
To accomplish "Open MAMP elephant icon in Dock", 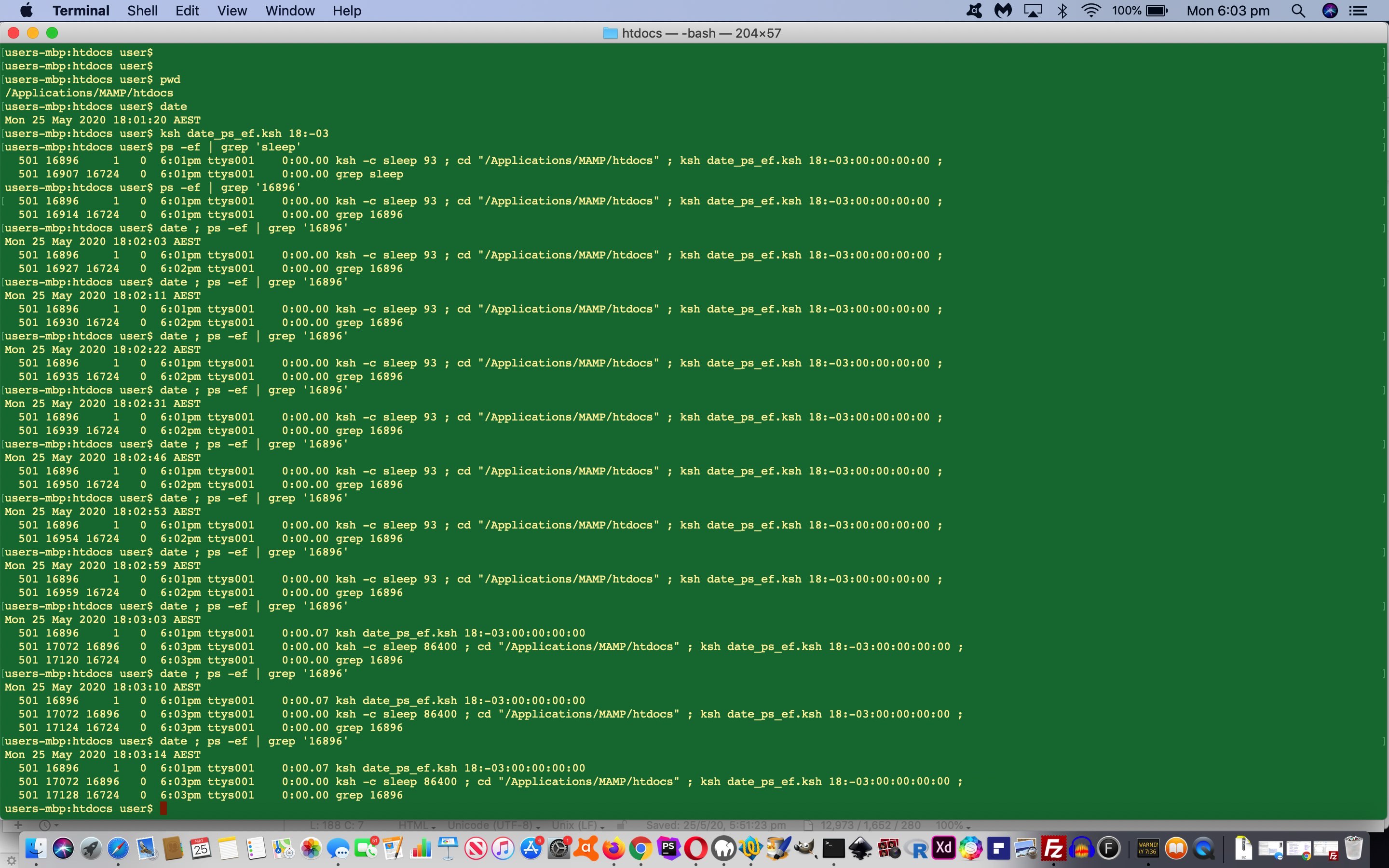I will [x=723, y=848].
